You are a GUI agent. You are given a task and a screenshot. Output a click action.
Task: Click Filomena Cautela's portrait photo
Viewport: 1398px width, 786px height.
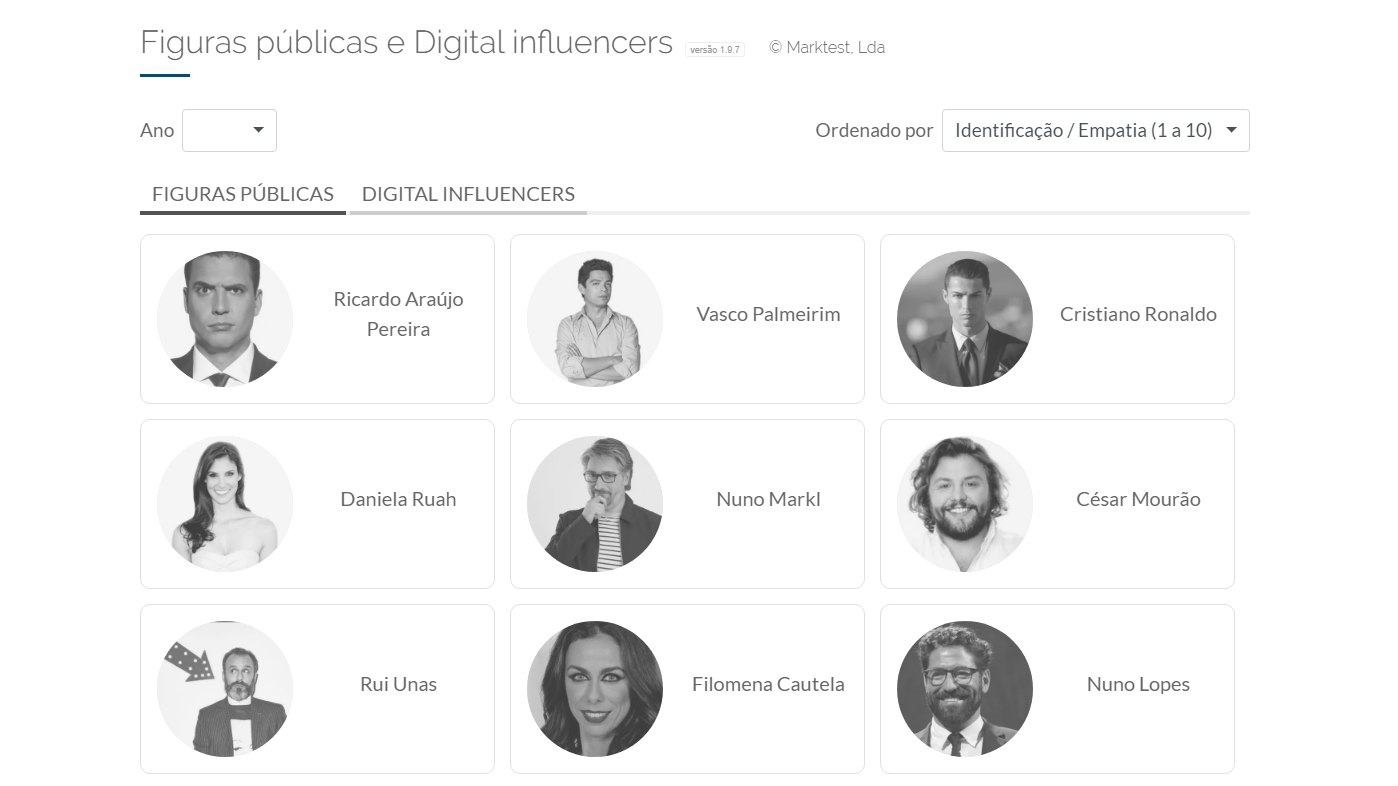click(x=595, y=689)
